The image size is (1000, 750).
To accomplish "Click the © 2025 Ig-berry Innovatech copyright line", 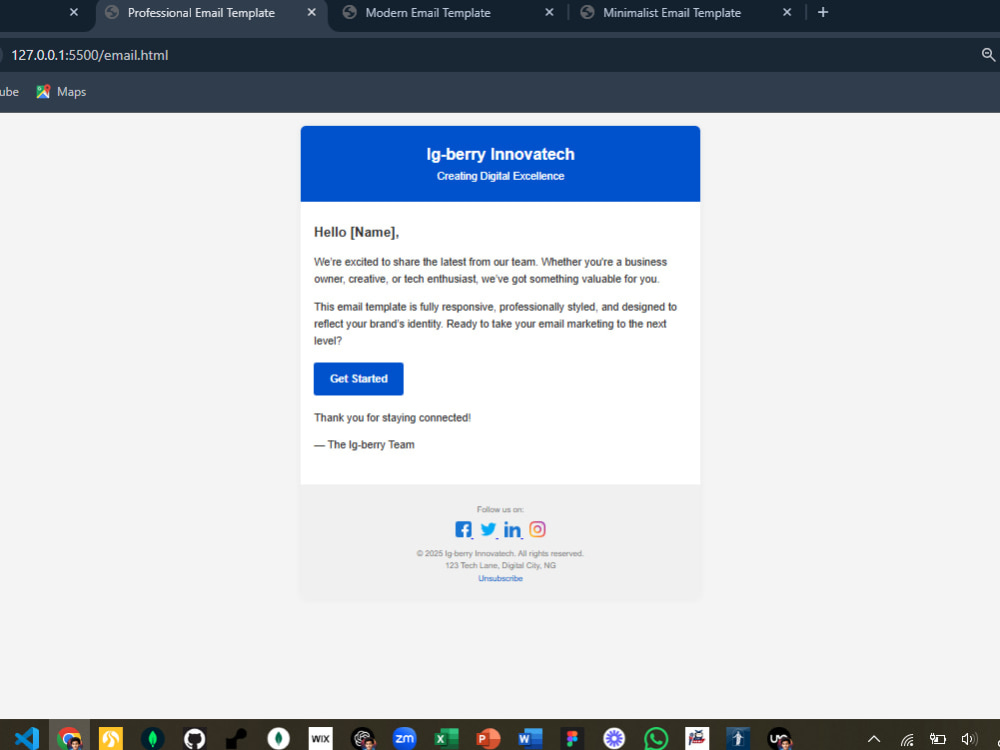I will point(501,554).
